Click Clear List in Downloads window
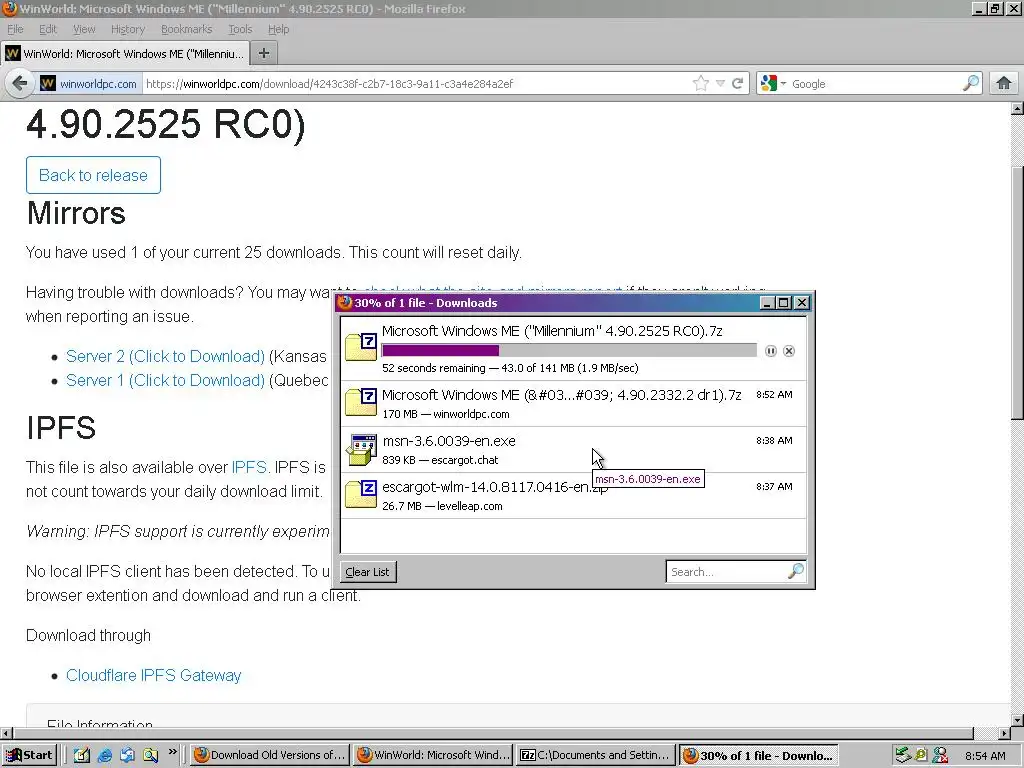Viewport: 1024px width, 768px height. click(x=368, y=571)
